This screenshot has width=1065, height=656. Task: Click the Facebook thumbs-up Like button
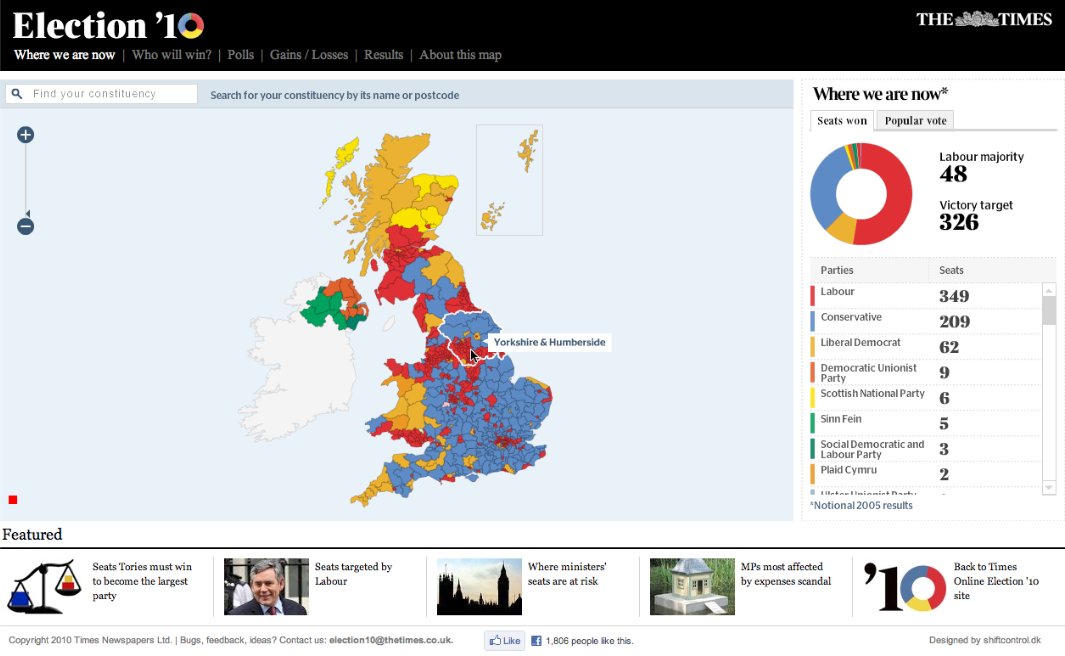505,640
